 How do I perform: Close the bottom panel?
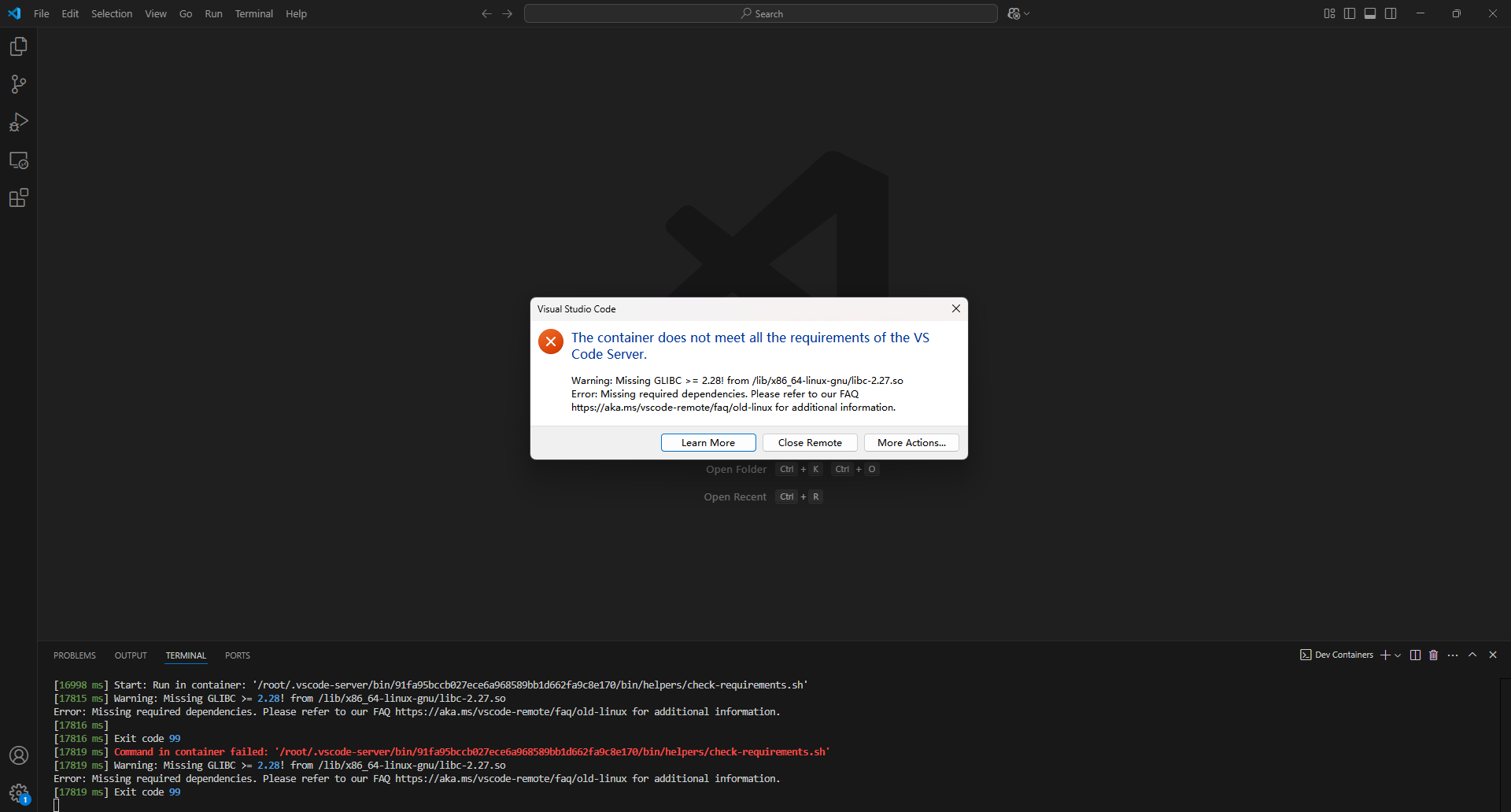click(x=1493, y=655)
